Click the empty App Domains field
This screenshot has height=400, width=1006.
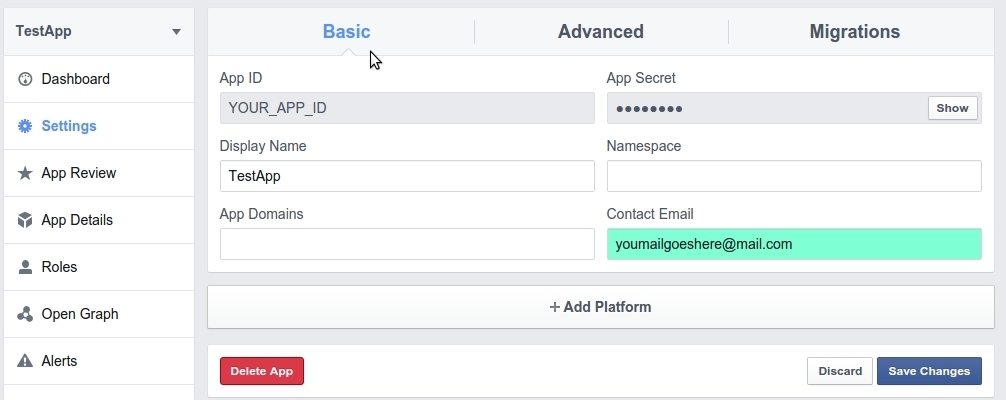[406, 244]
